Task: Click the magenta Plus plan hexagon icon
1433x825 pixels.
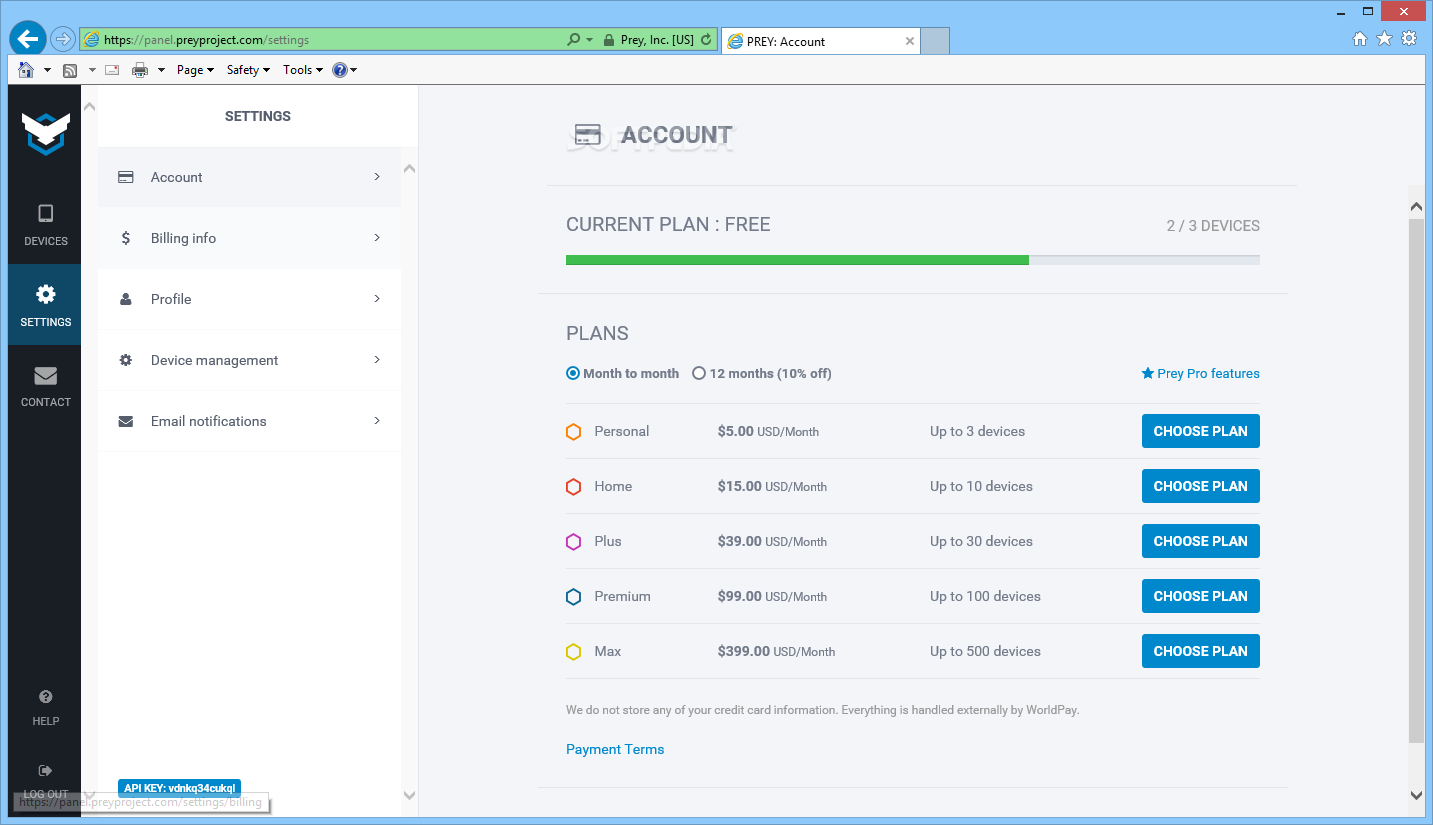Action: pyautogui.click(x=573, y=542)
